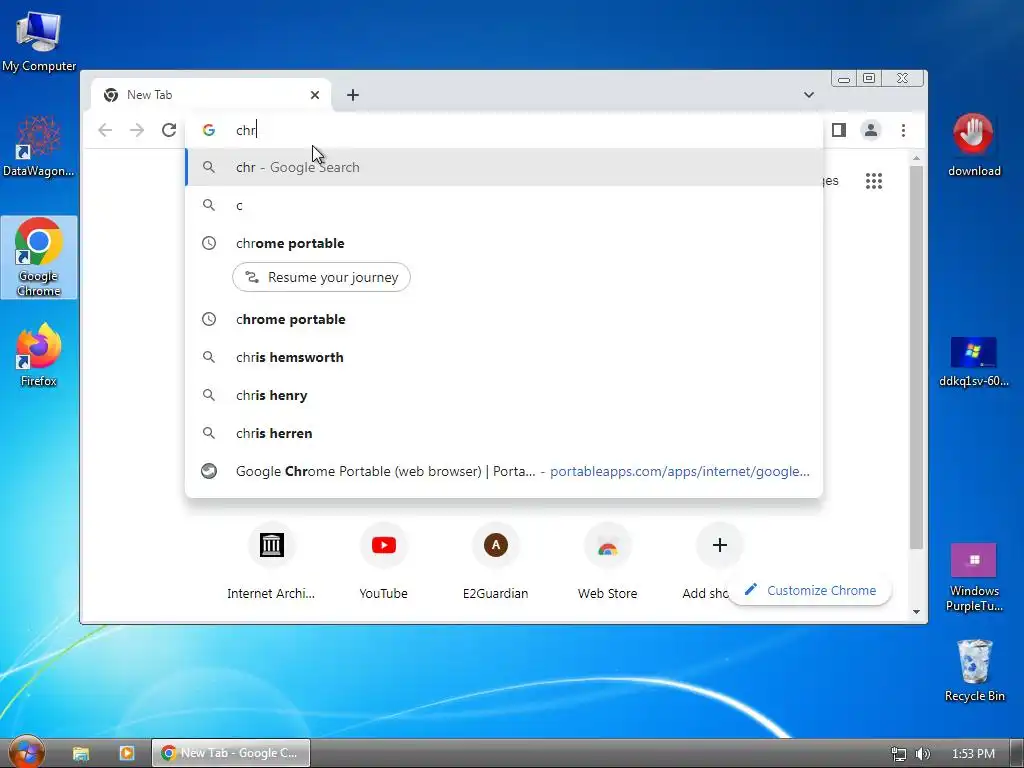Select the My Computer desktop icon
Image resolution: width=1024 pixels, height=768 pixels.
[39, 40]
